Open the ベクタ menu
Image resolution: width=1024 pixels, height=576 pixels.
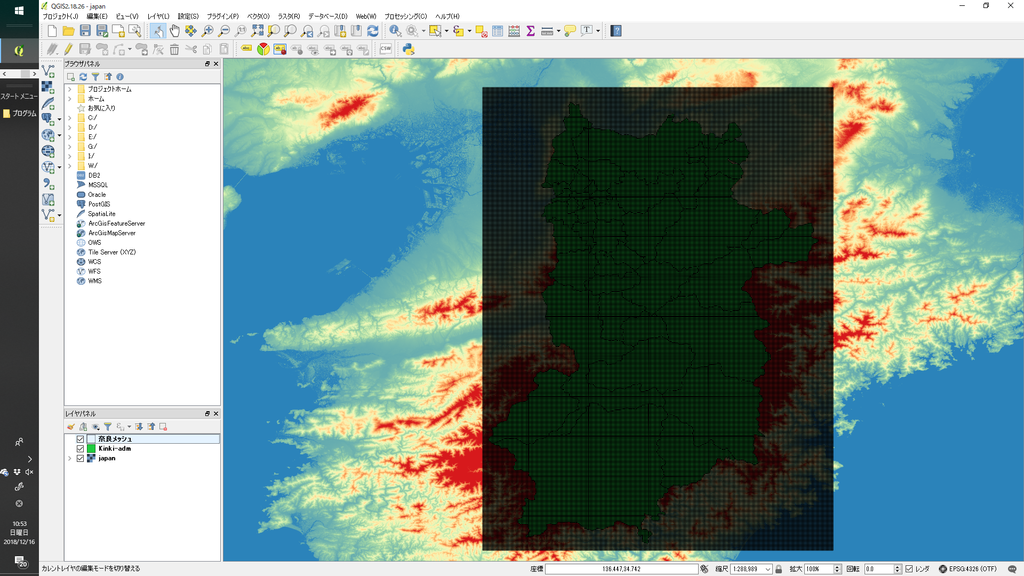[258, 16]
